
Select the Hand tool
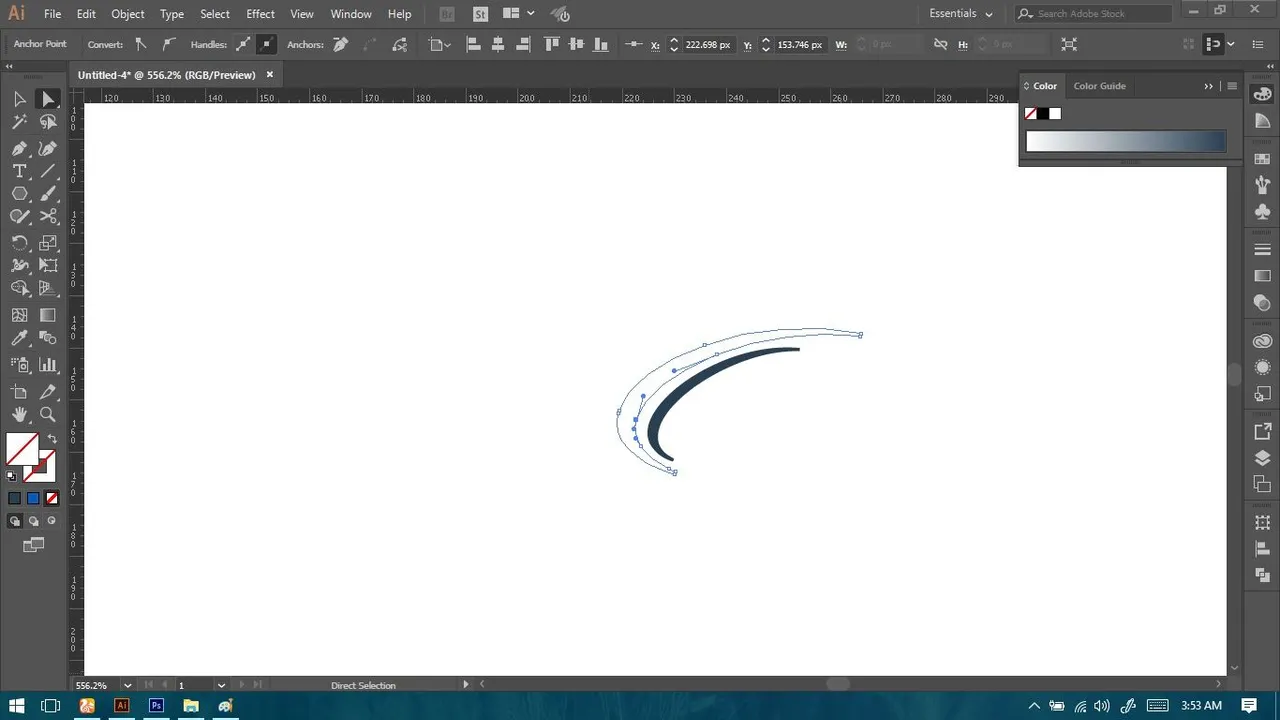point(19,415)
